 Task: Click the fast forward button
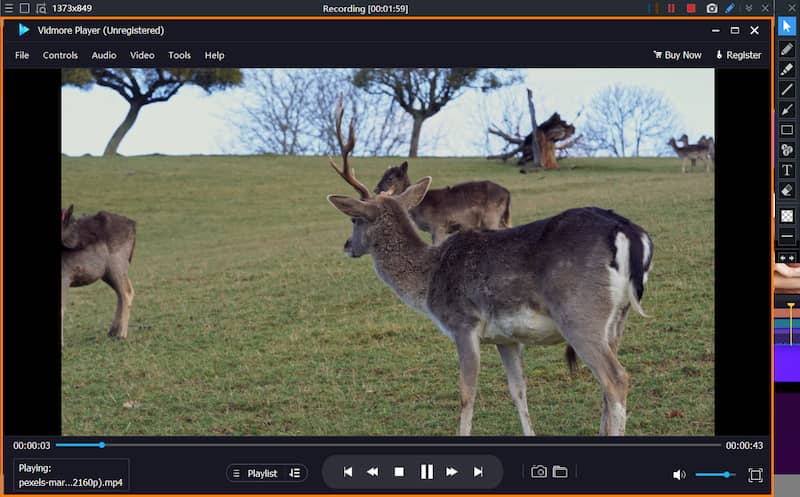pos(452,472)
